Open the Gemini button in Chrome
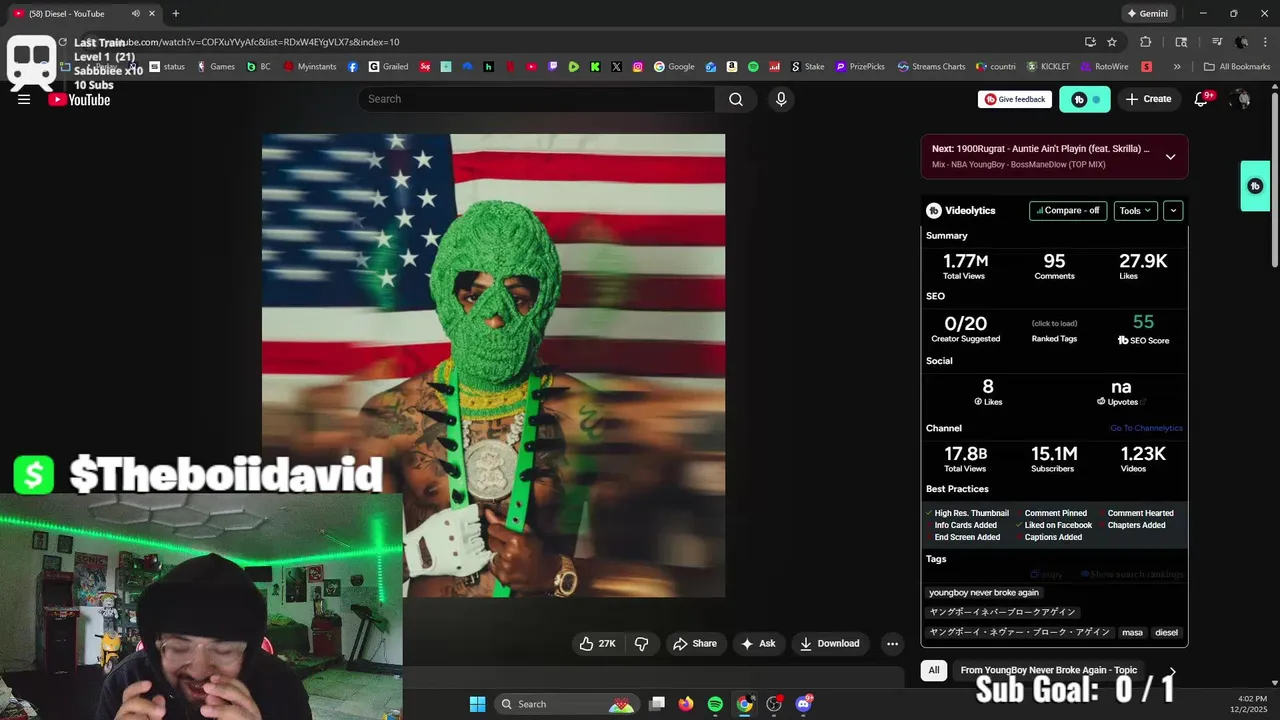The image size is (1280, 720). point(1147,14)
